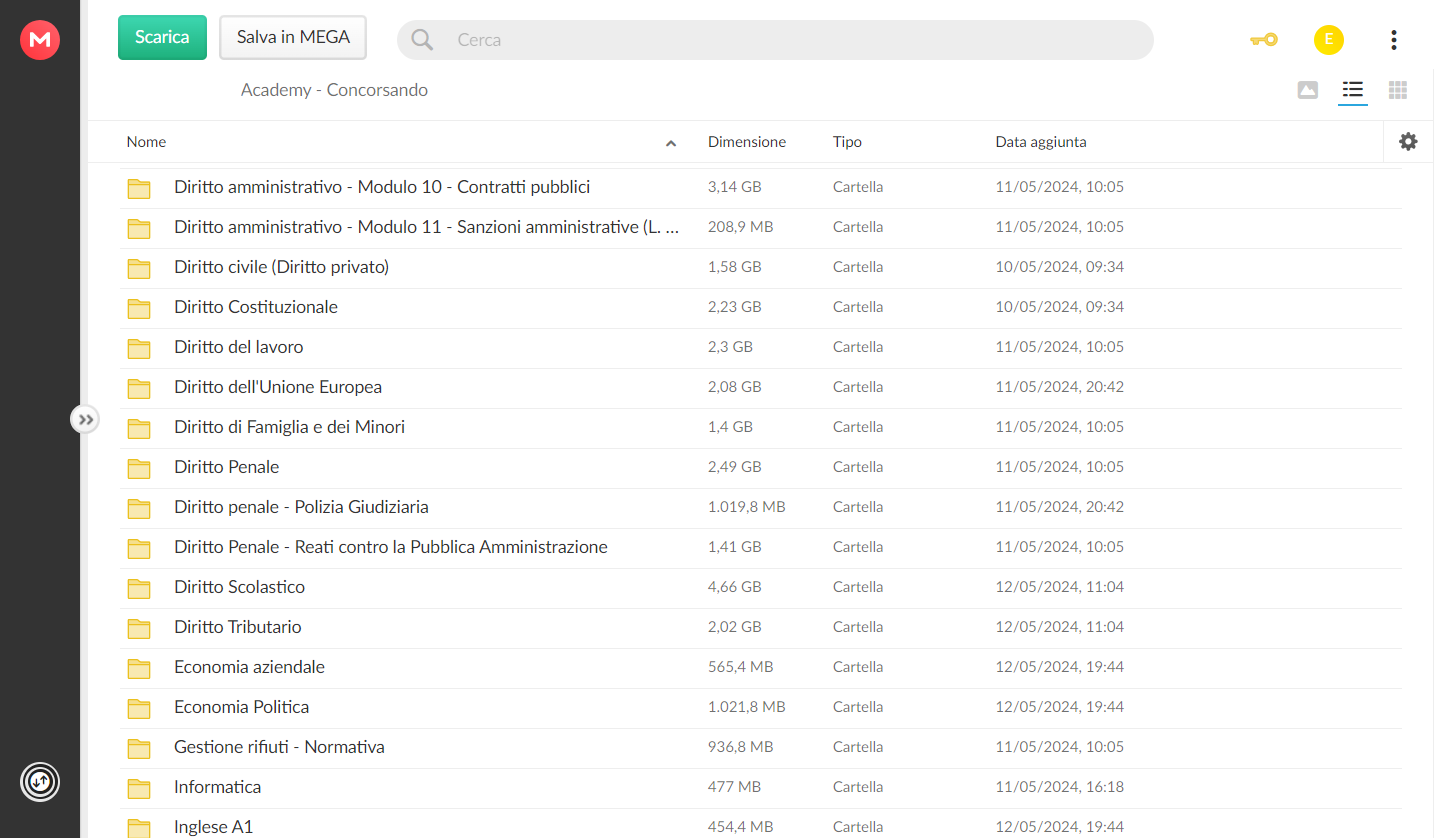
Task: Open the transfers icon in sidebar
Action: coord(40,781)
